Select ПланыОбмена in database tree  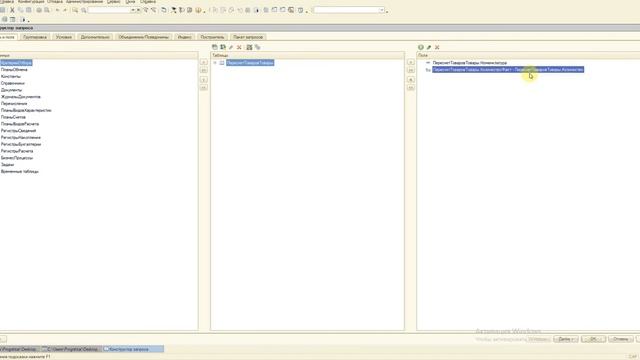tap(14, 70)
